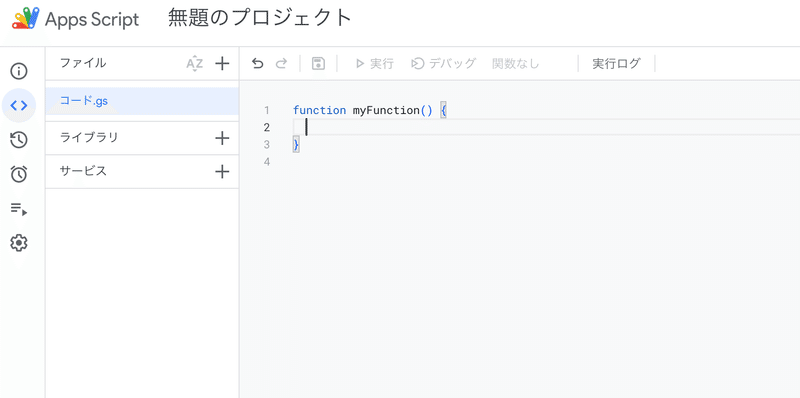
Task: Open the 関数なし function selector dropdown
Action: (515, 64)
